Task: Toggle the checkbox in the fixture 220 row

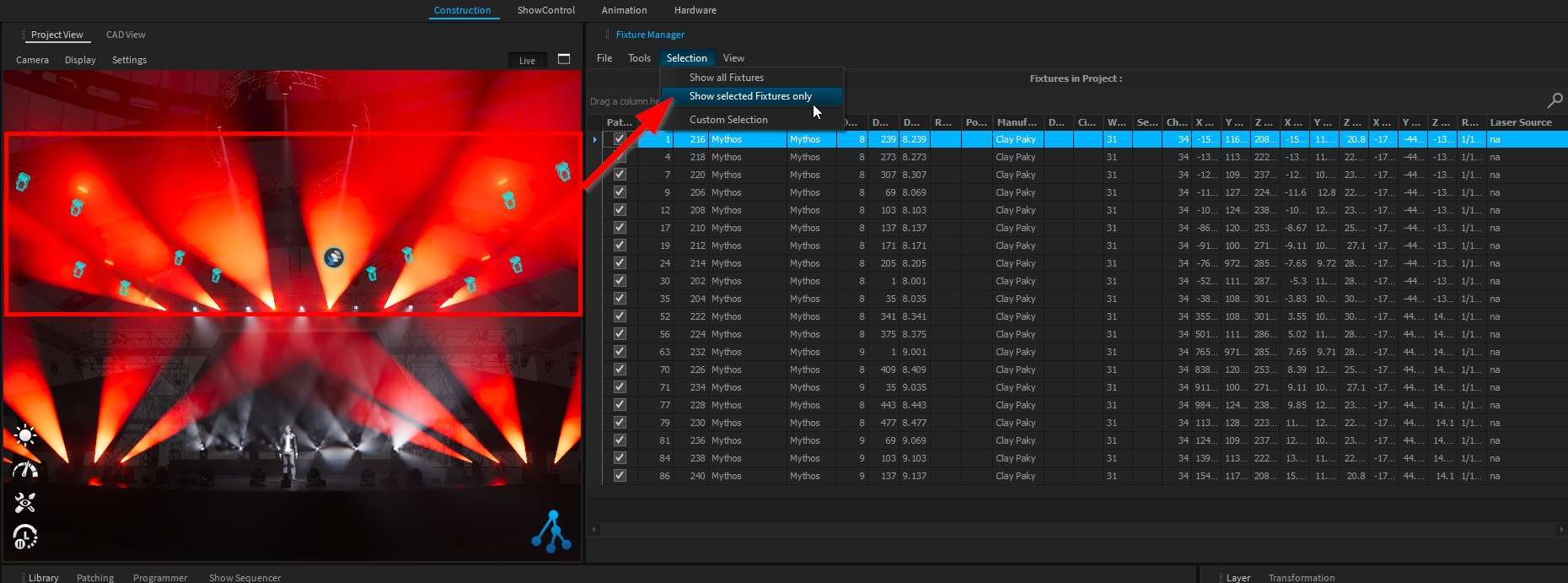Action: point(620,175)
